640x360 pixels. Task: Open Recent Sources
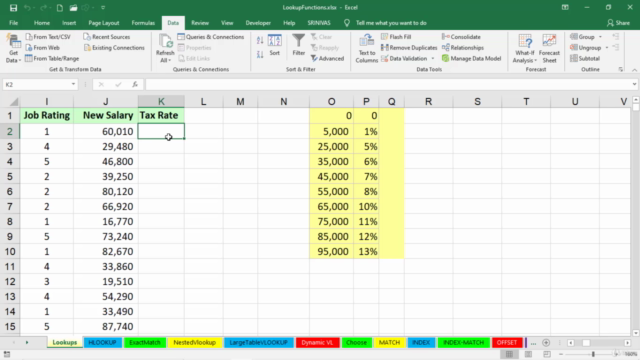[107, 37]
